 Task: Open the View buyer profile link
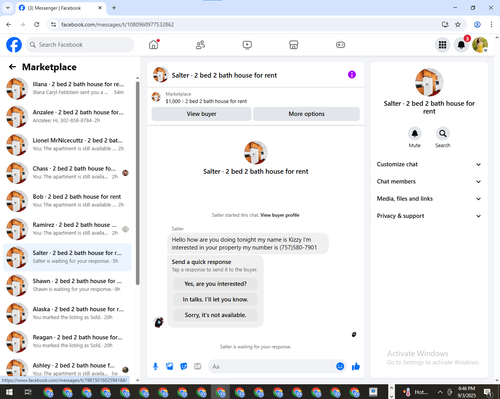coord(280,215)
